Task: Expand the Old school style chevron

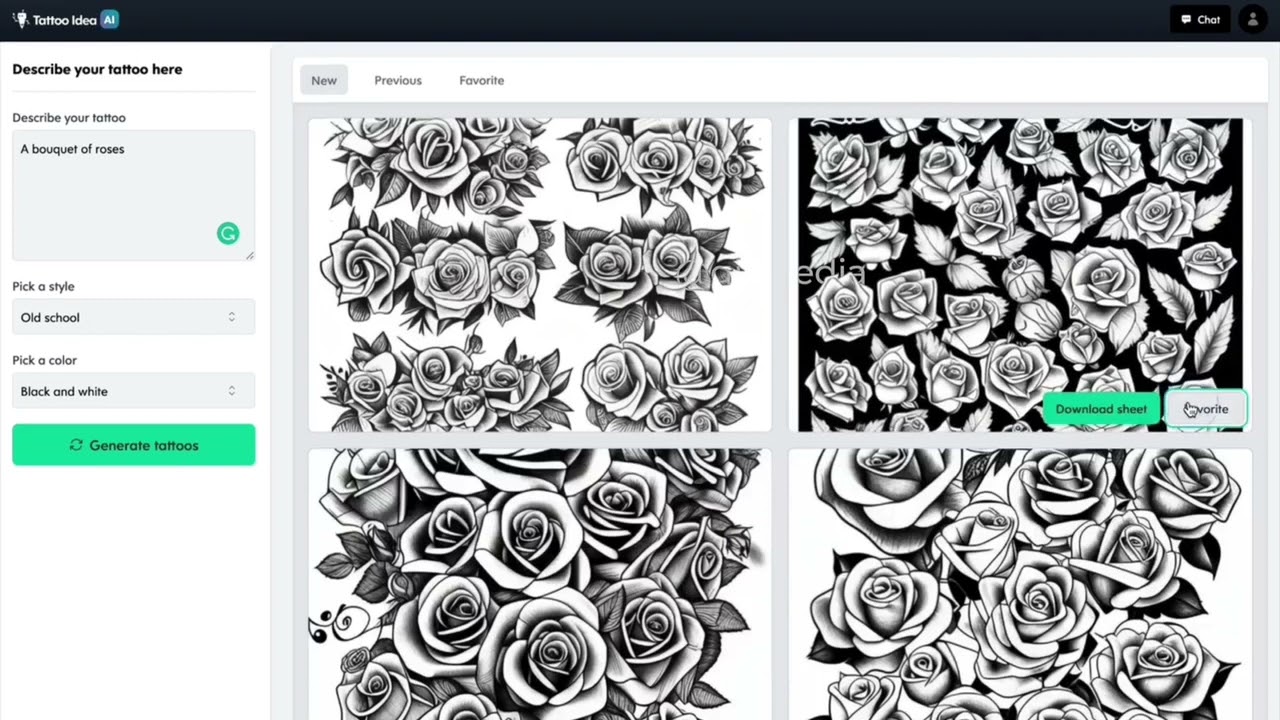Action: (x=231, y=317)
